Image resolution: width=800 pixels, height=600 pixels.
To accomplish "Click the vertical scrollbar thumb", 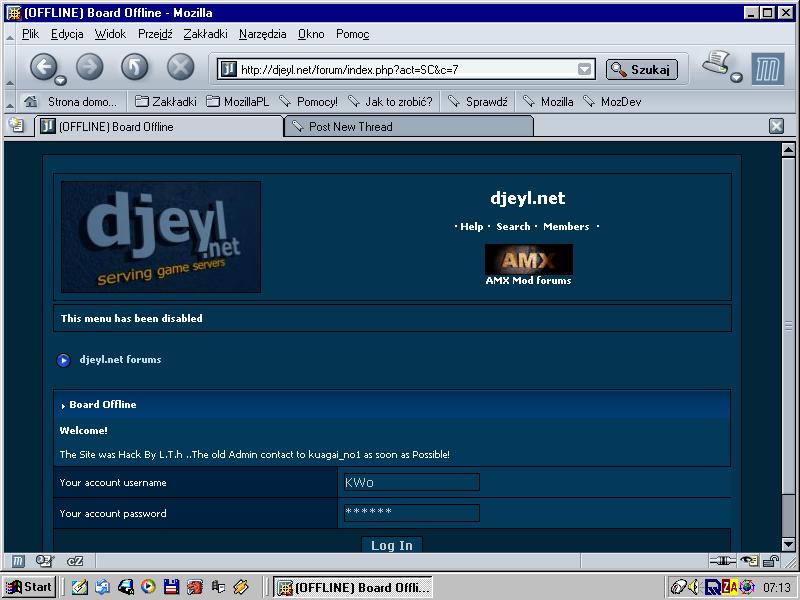I will pos(788,326).
